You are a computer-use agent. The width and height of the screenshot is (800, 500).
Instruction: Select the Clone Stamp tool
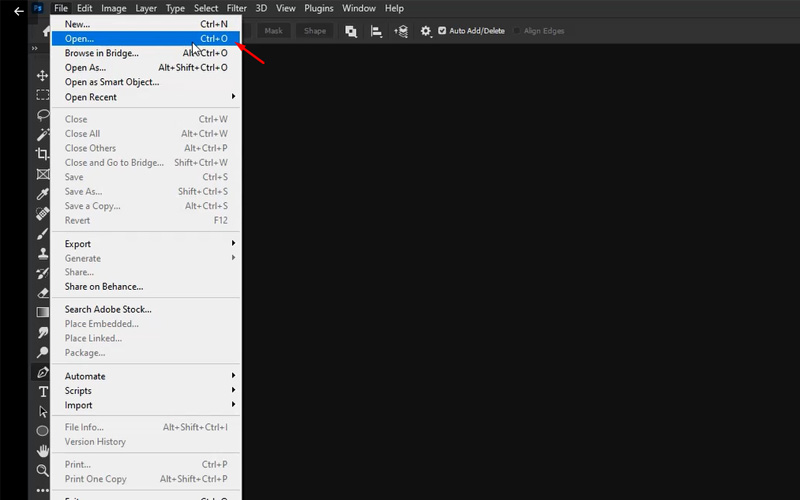coord(42,253)
